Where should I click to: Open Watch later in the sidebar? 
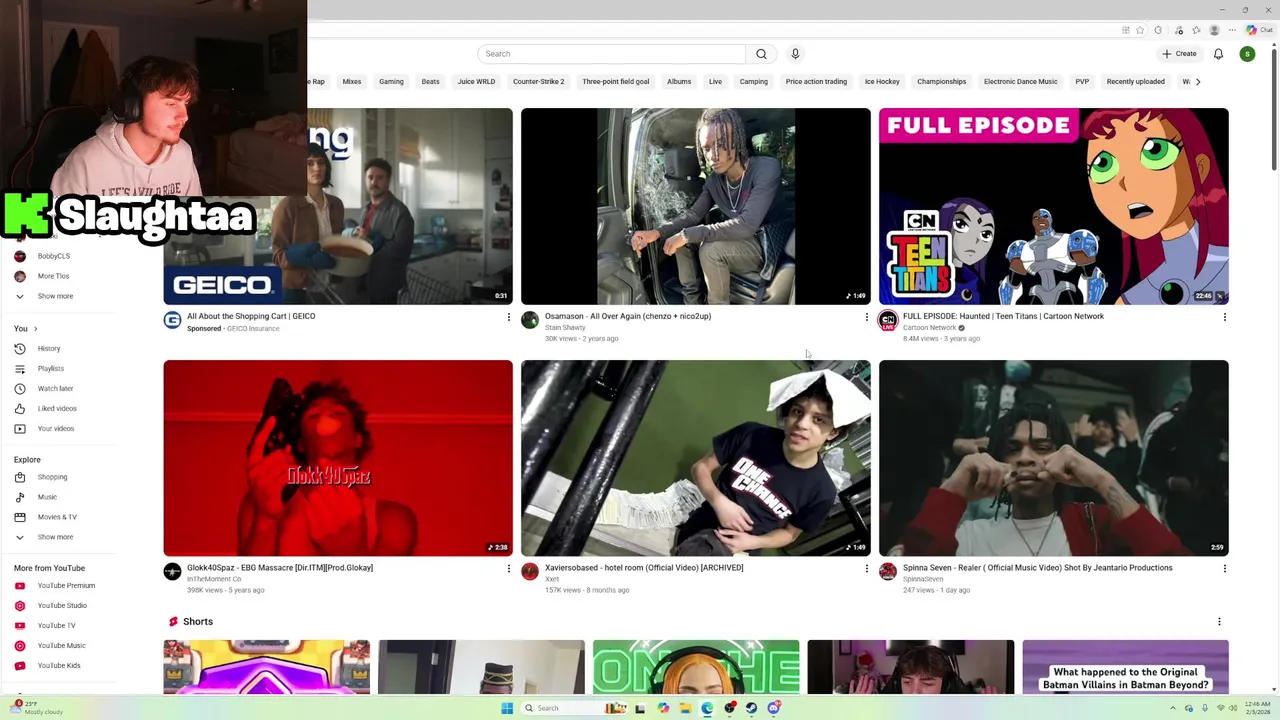pyautogui.click(x=55, y=389)
